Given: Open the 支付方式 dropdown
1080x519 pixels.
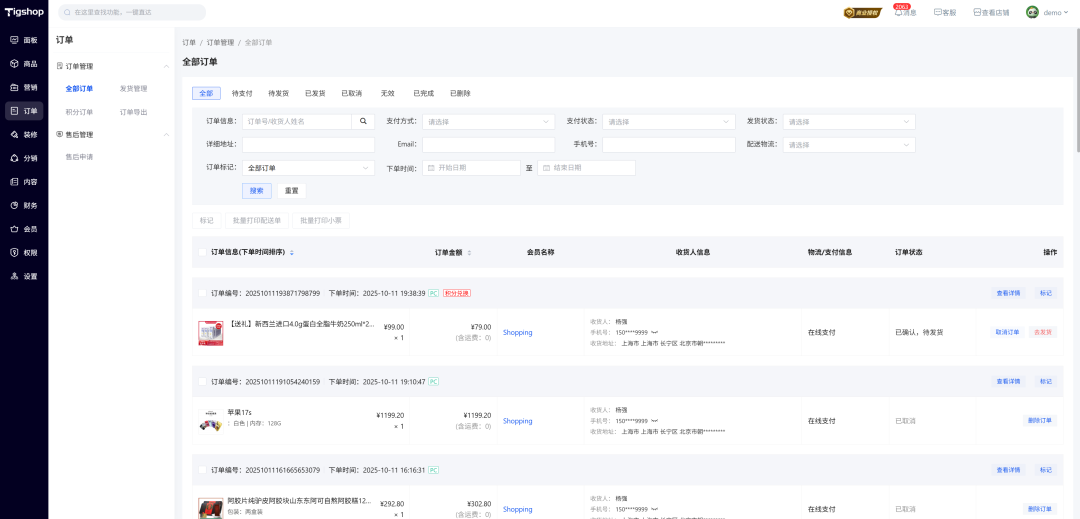Looking at the screenshot, I should (488, 122).
